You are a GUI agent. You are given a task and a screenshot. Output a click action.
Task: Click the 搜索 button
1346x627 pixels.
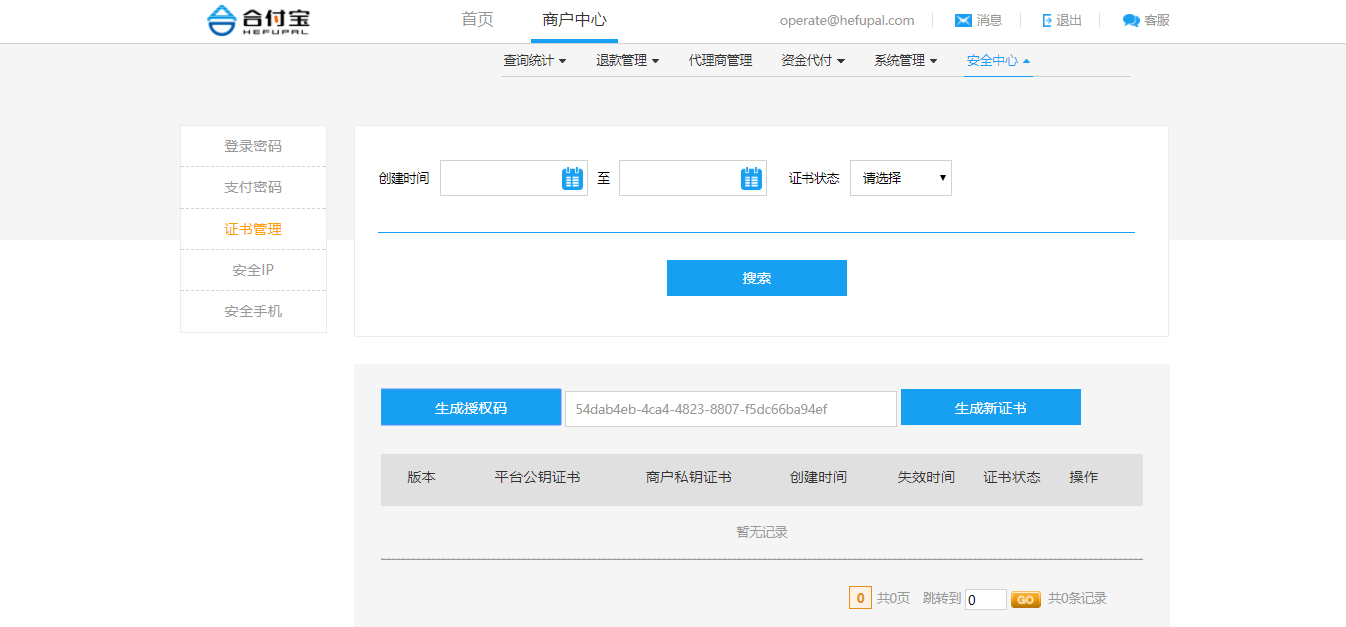756,278
